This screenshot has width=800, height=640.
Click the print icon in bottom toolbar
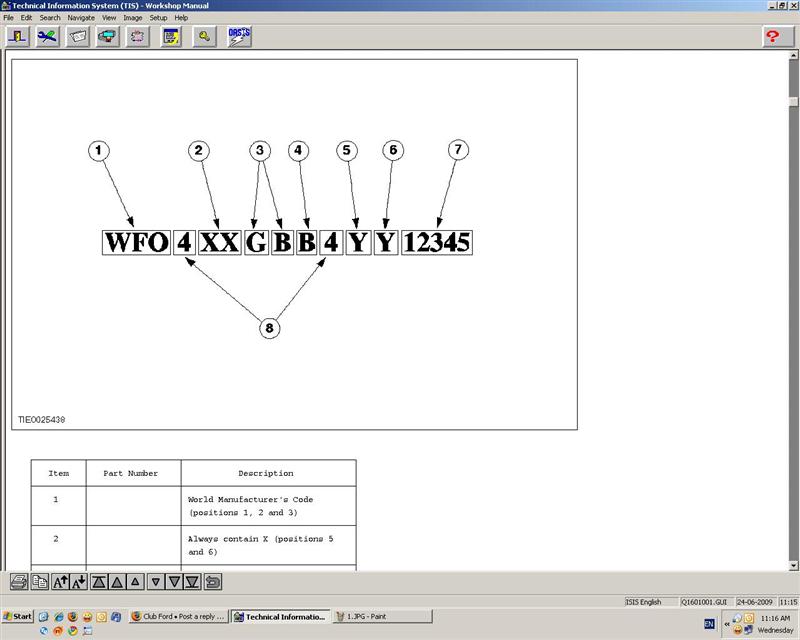click(x=19, y=581)
